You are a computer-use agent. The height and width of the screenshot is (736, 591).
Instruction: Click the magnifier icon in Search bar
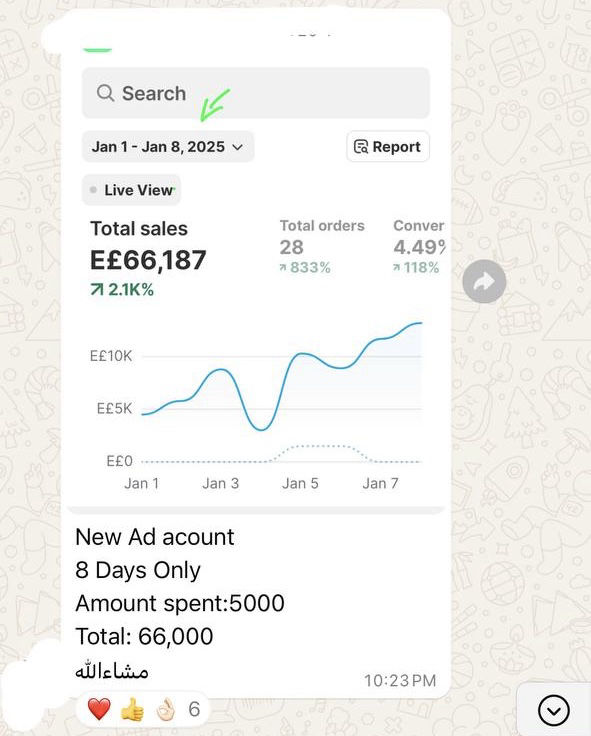(x=106, y=93)
